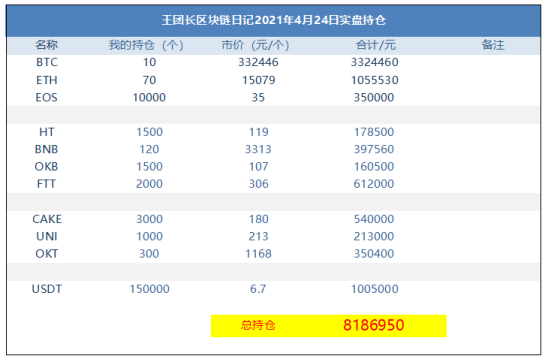Viewport: 548px width, 362px height.
Task: Select the EOS name cell
Action: click(46, 97)
